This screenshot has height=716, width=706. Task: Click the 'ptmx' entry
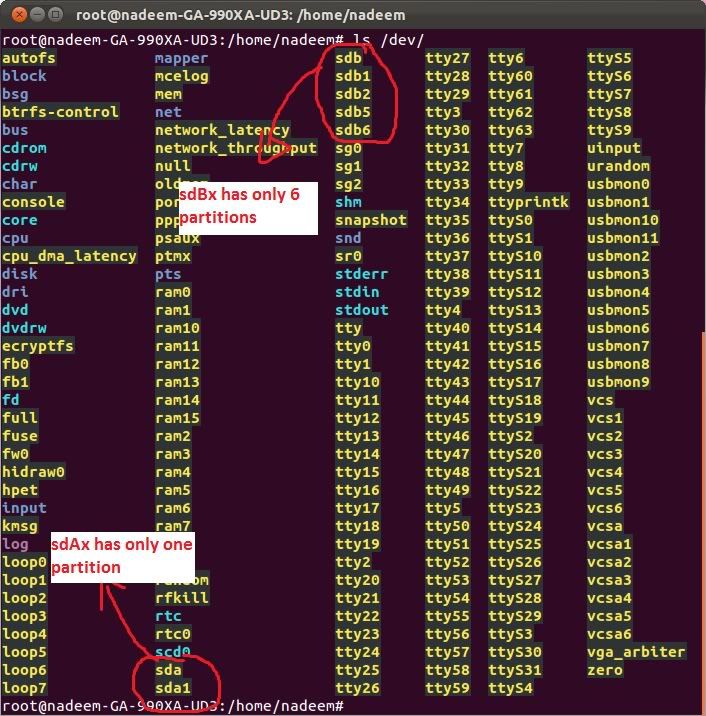click(173, 256)
